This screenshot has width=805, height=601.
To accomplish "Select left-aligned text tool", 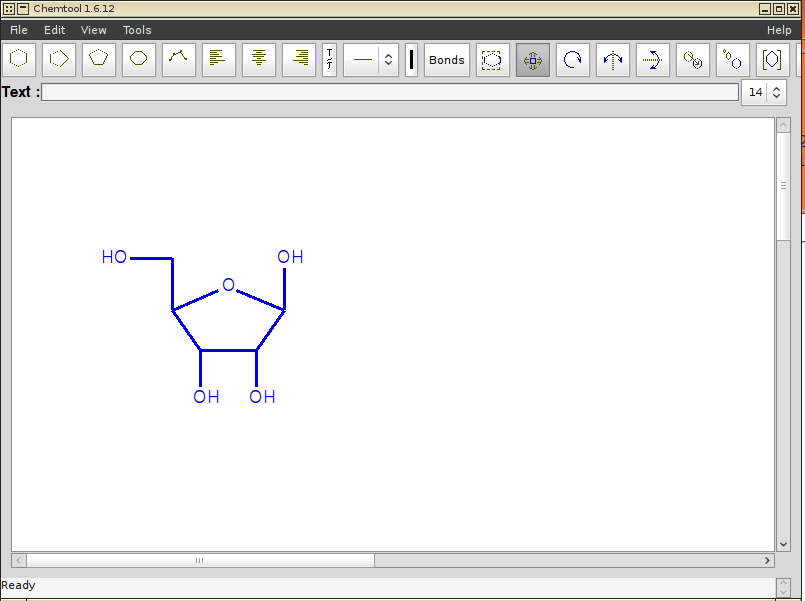I will point(219,60).
